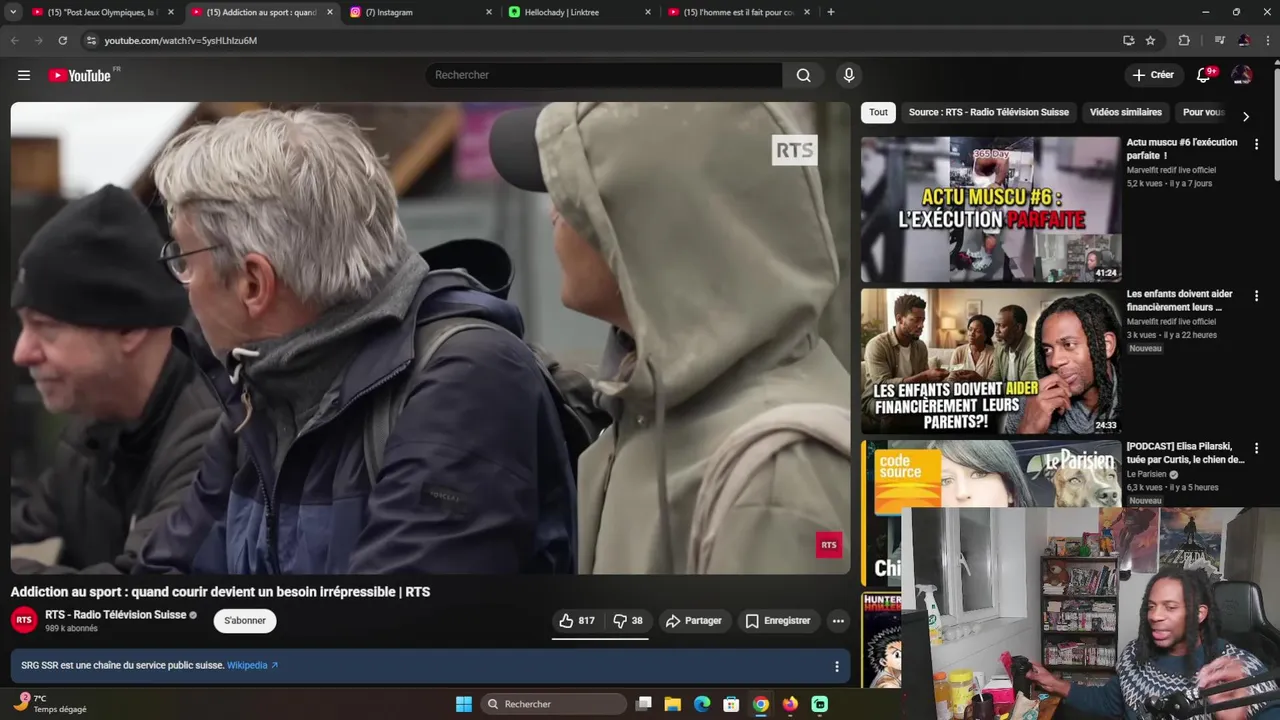The image size is (1280, 720).
Task: Open options for Actu muscu #6 video
Action: point(1256,144)
